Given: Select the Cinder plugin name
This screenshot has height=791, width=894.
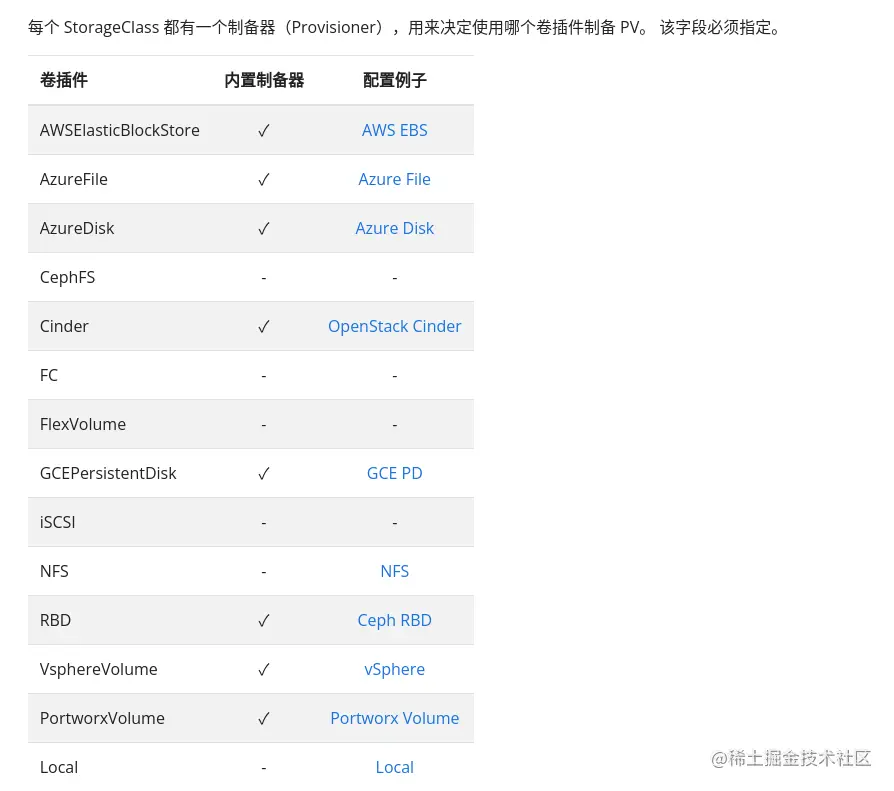Looking at the screenshot, I should [64, 326].
